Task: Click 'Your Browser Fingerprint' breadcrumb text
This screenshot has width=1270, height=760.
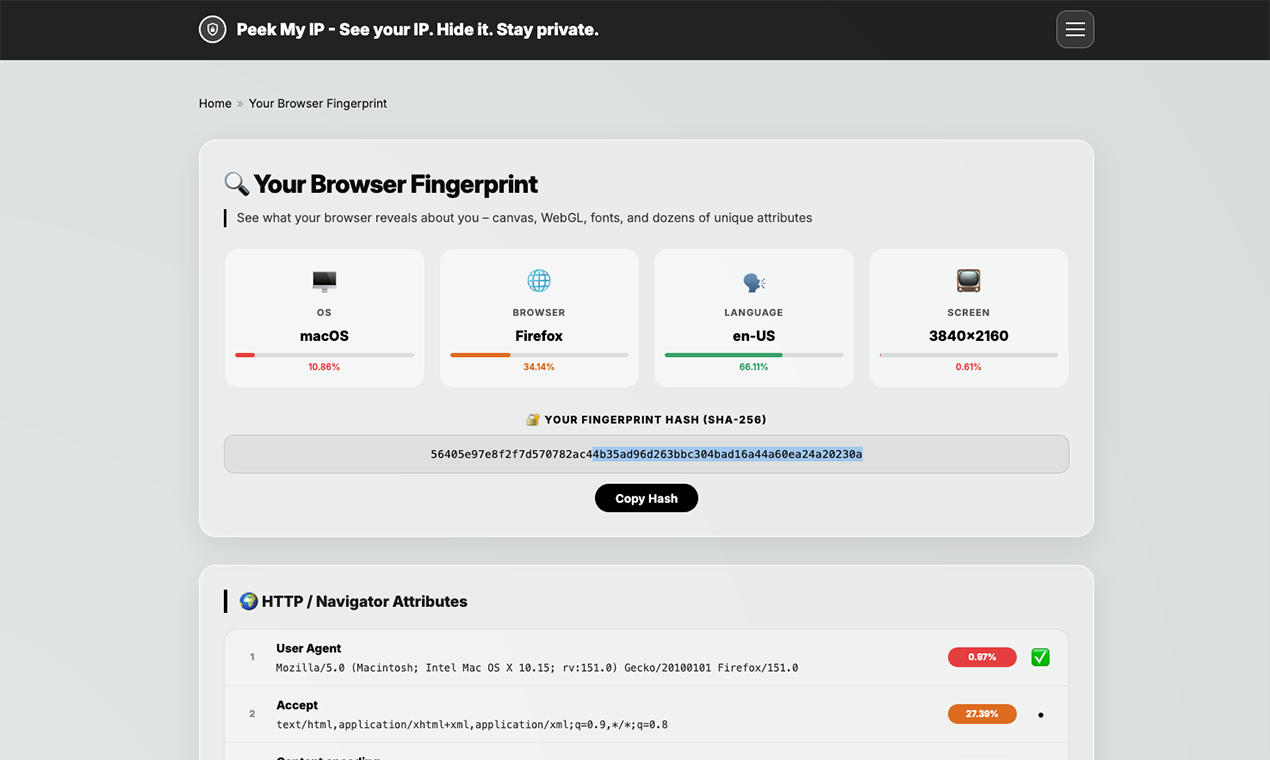Action: (x=318, y=104)
